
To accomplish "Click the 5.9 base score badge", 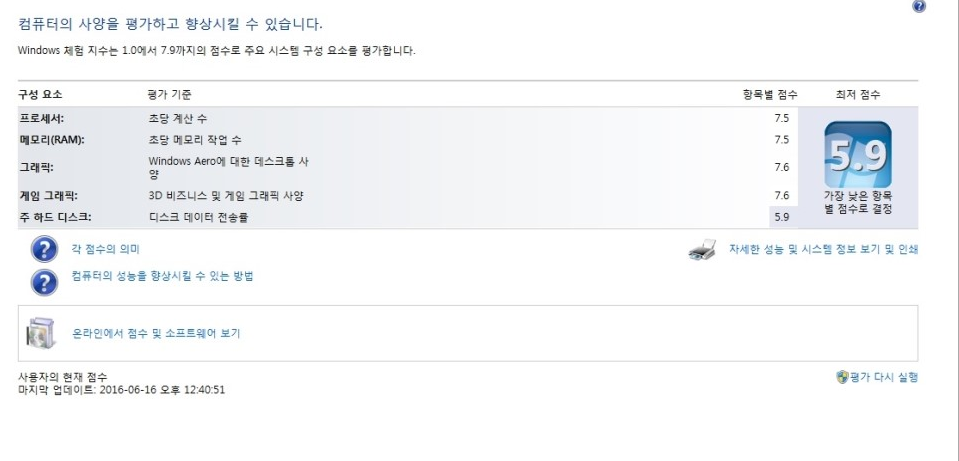I will point(857,155).
